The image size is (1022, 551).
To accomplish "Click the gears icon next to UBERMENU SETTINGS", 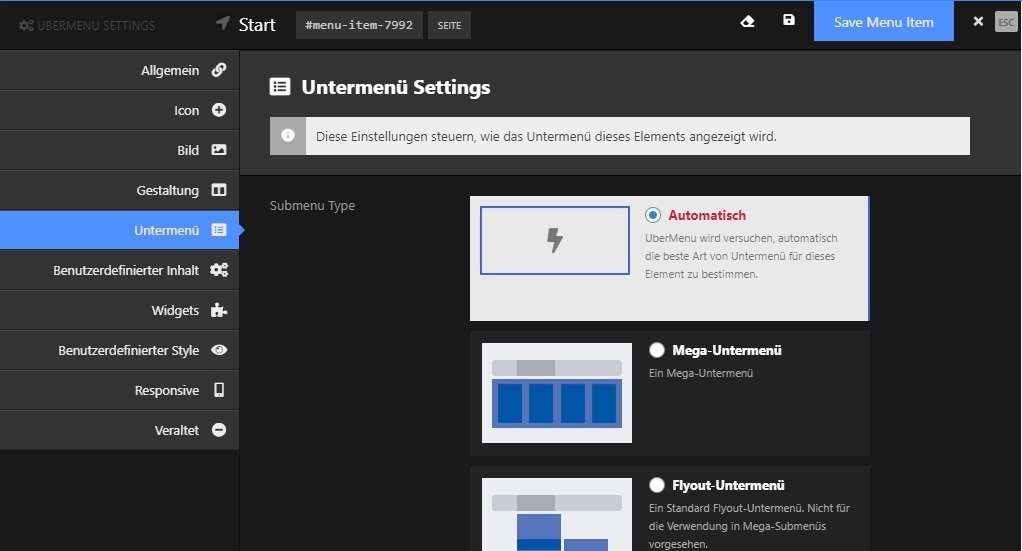I will [x=26, y=25].
